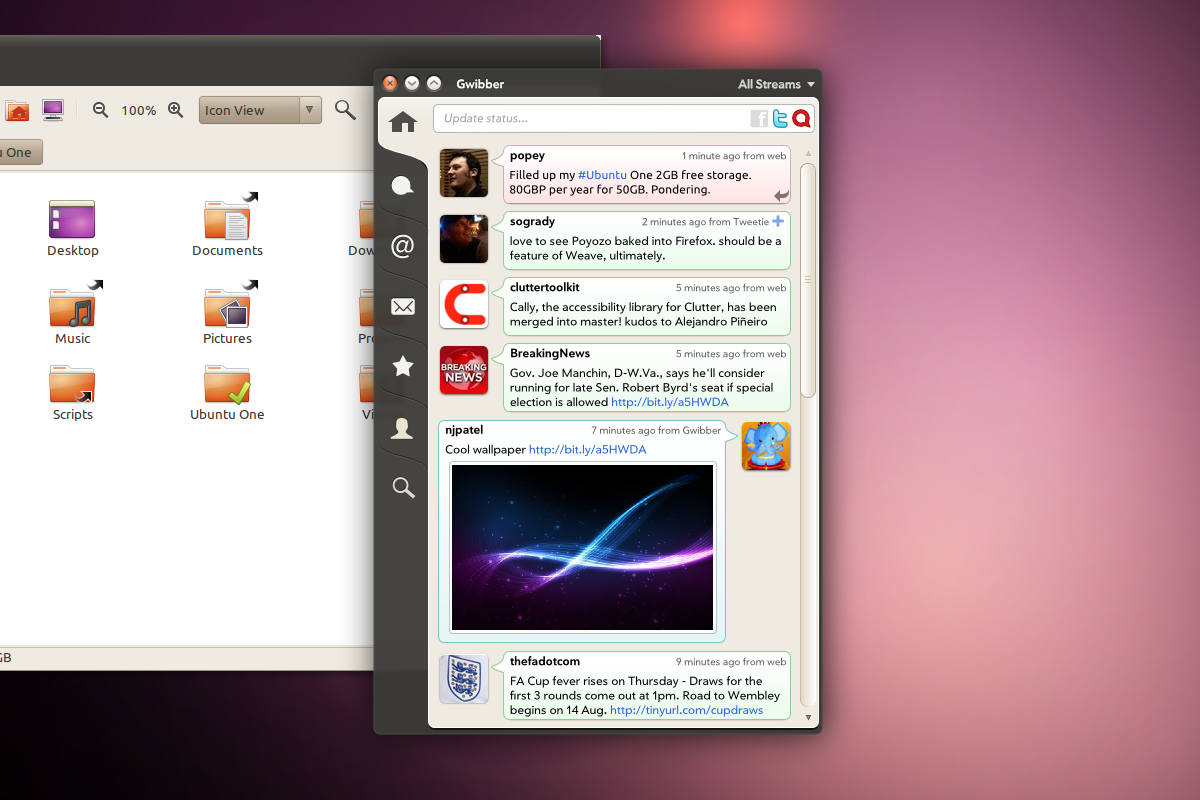
Task: Select the Desktop folder icon
Action: pos(72,218)
